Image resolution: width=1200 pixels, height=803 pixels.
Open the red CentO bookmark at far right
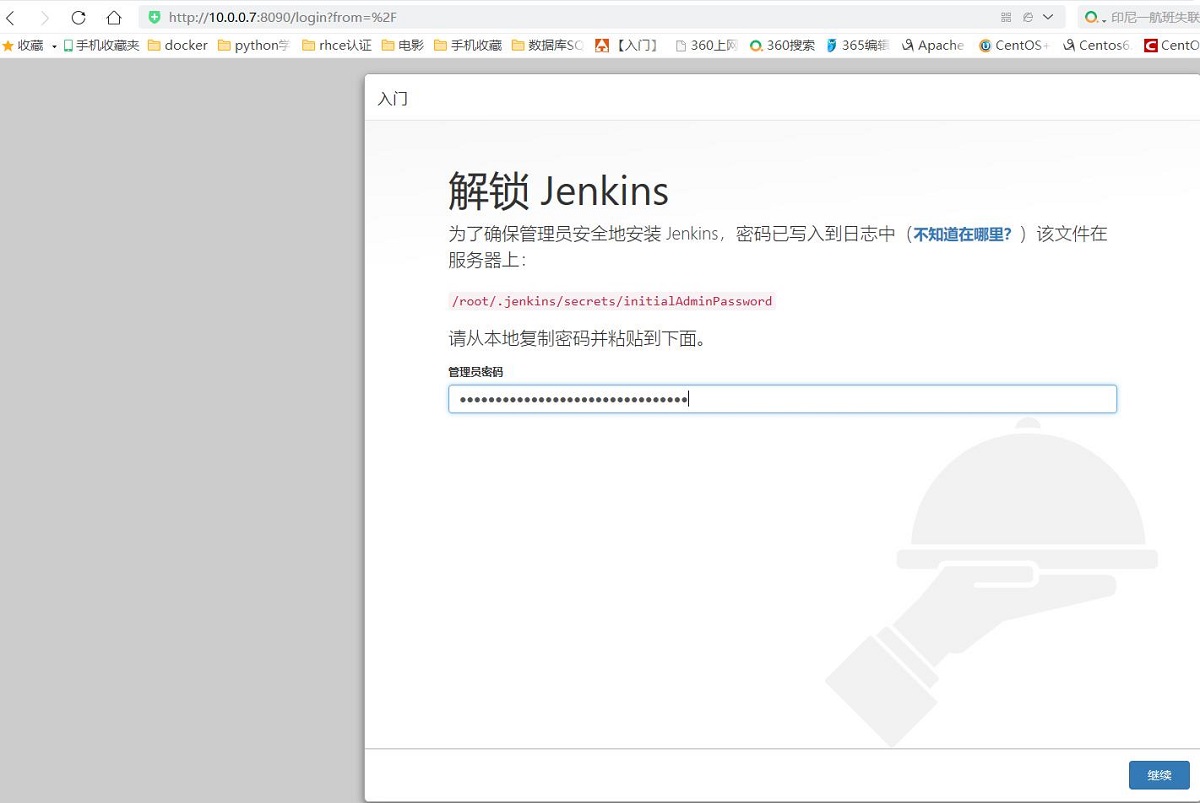point(1172,45)
